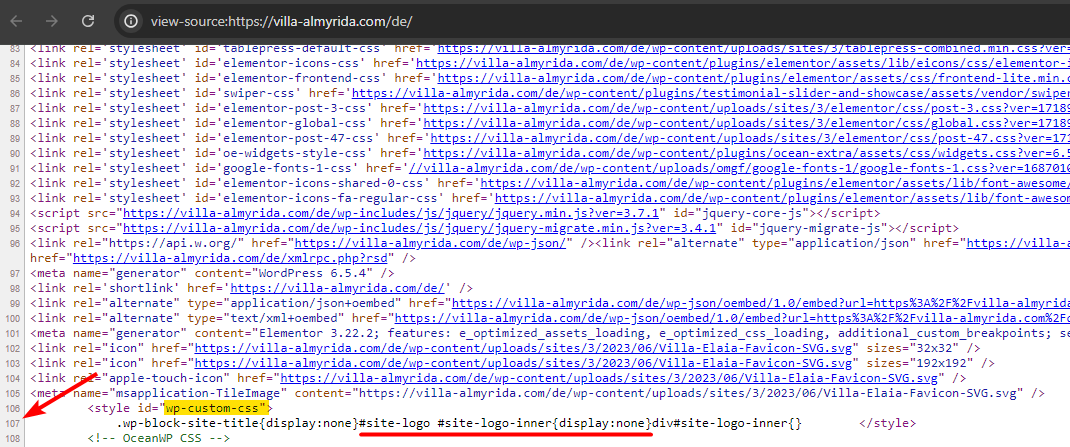This screenshot has width=1070, height=447.
Task: Click the highlighted wp-custom-css text
Action: pyautogui.click(x=214, y=408)
